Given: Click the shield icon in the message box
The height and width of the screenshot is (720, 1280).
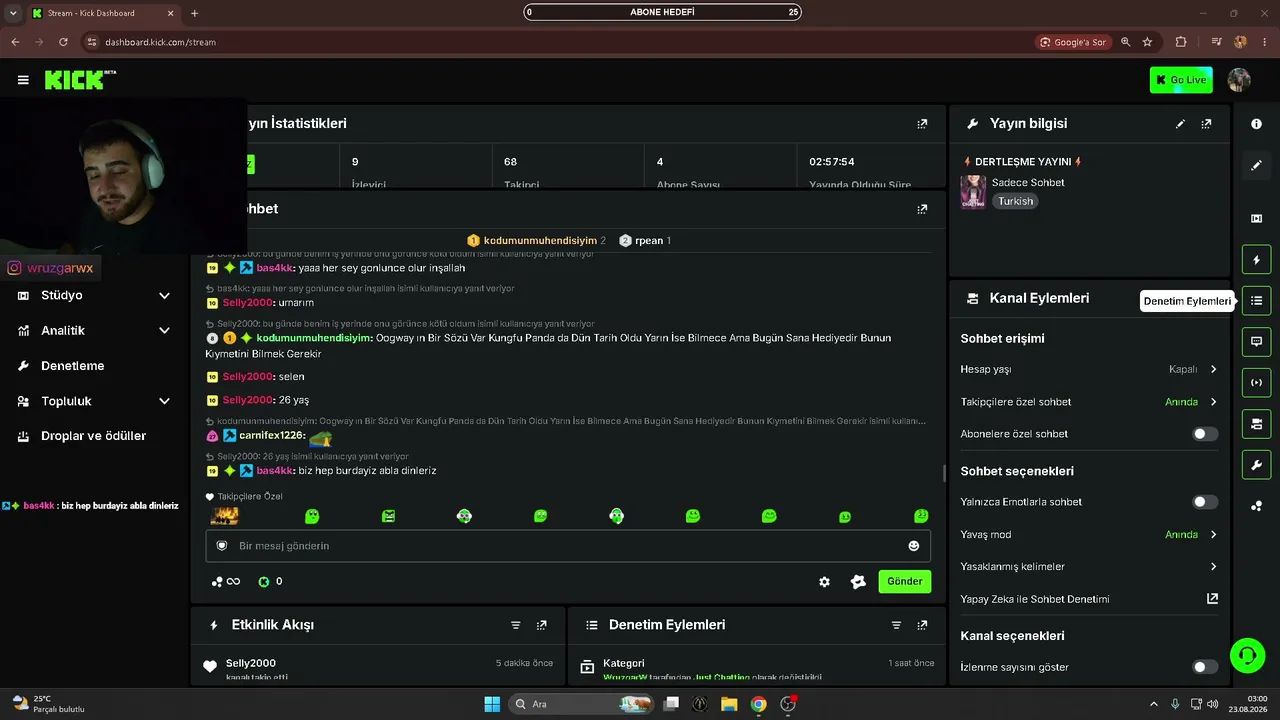Looking at the screenshot, I should [x=222, y=546].
